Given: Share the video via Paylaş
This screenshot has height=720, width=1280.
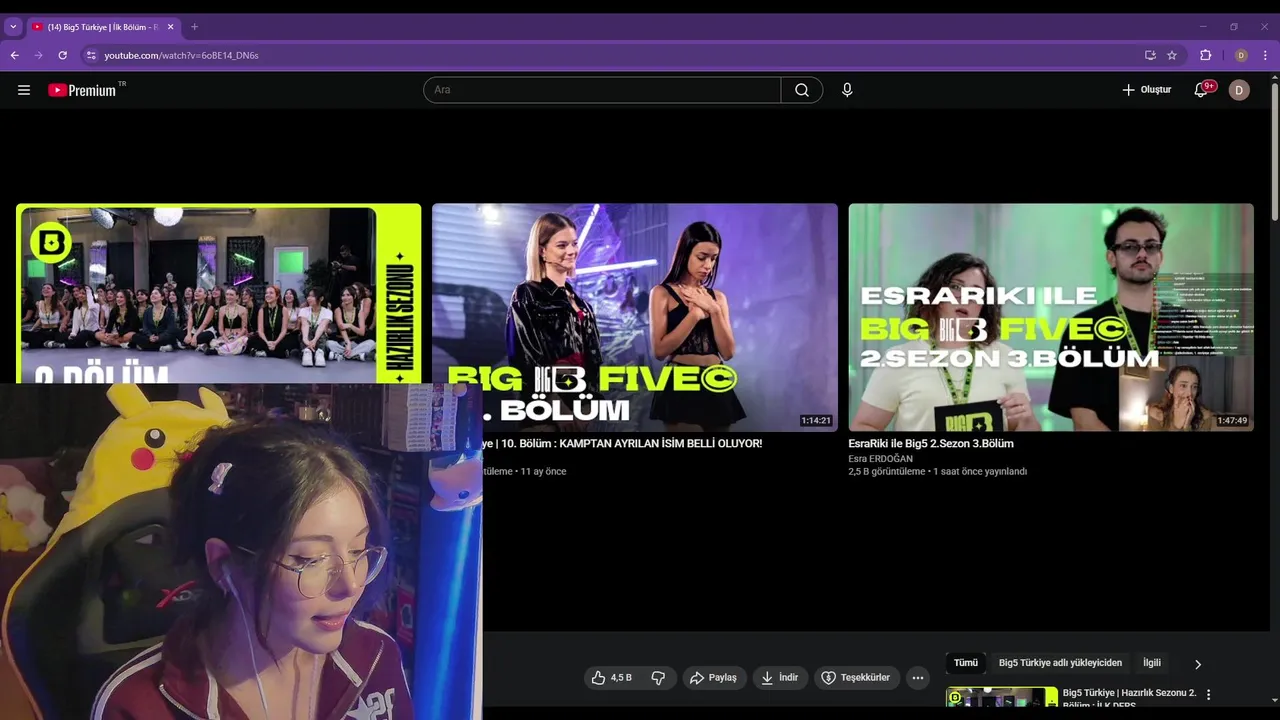Looking at the screenshot, I should point(713,678).
